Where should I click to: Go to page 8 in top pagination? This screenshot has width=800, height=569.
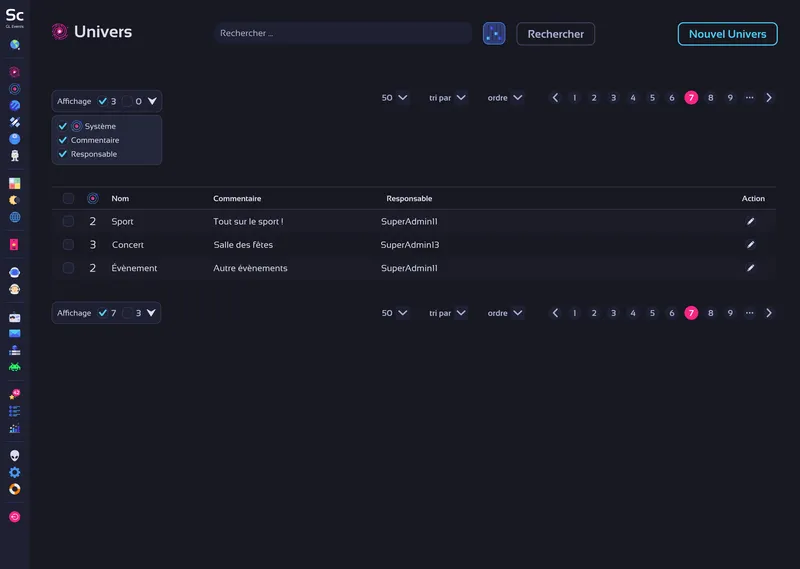point(711,98)
